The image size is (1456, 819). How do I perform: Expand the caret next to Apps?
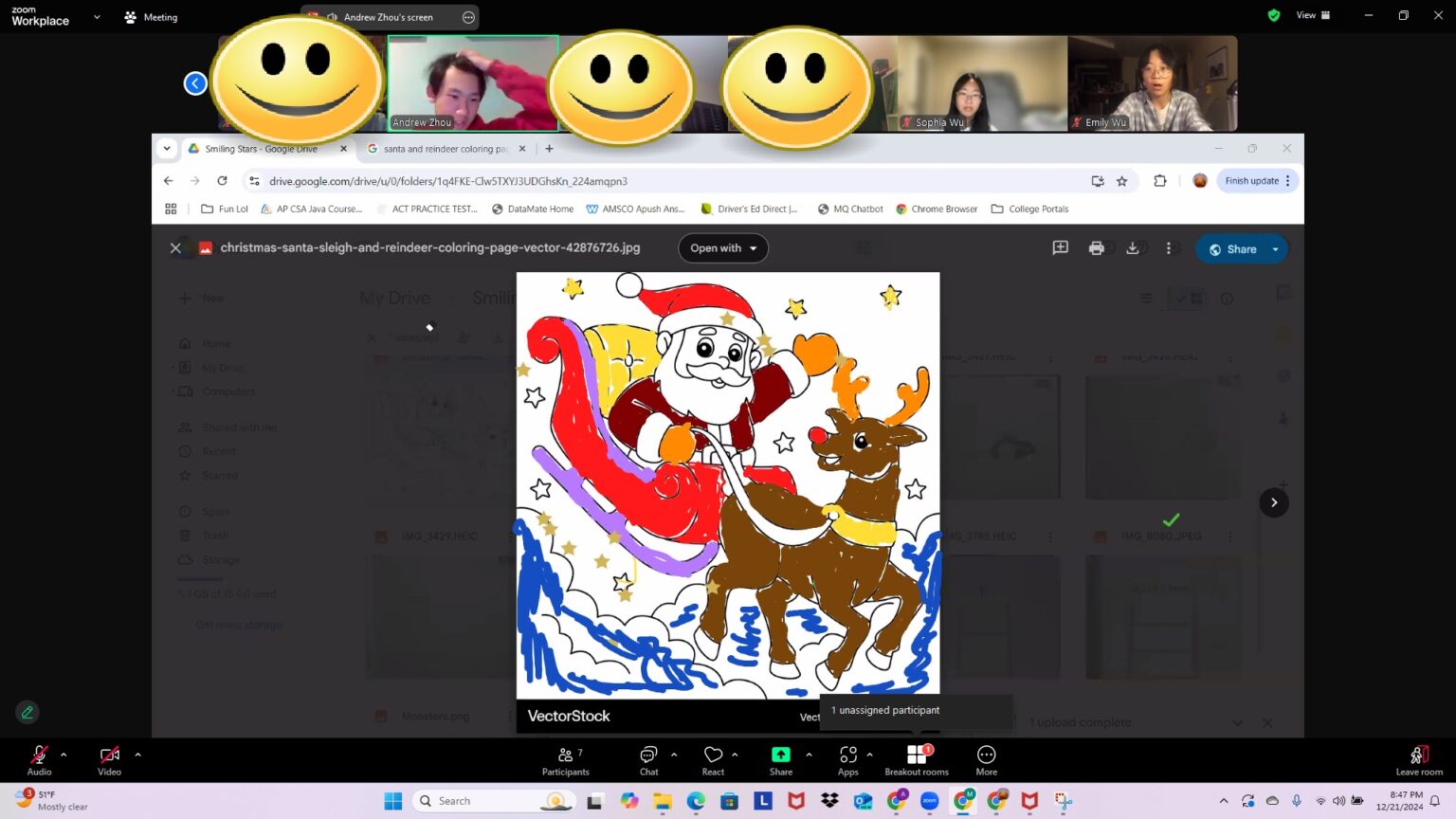[869, 755]
